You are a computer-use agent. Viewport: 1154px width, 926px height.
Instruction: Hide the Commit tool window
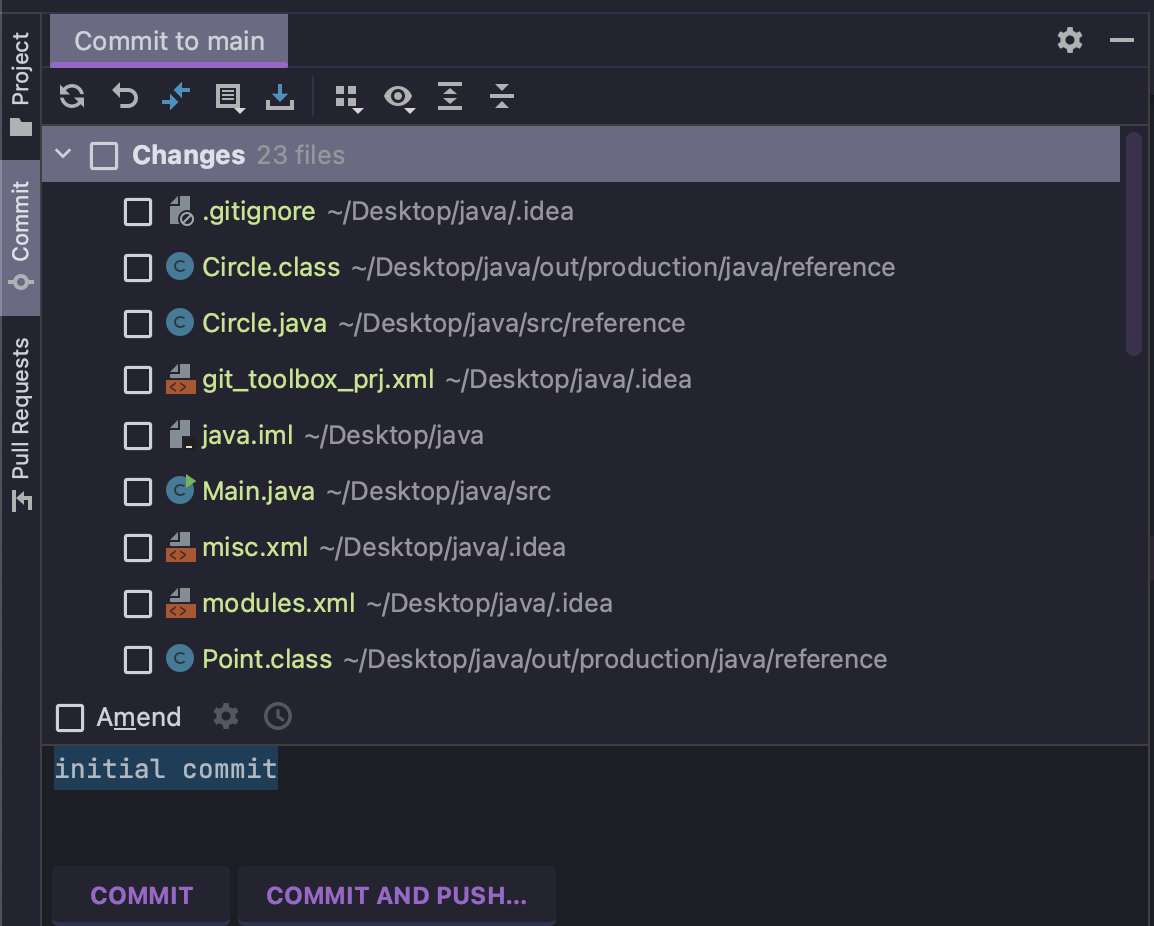tap(1122, 40)
